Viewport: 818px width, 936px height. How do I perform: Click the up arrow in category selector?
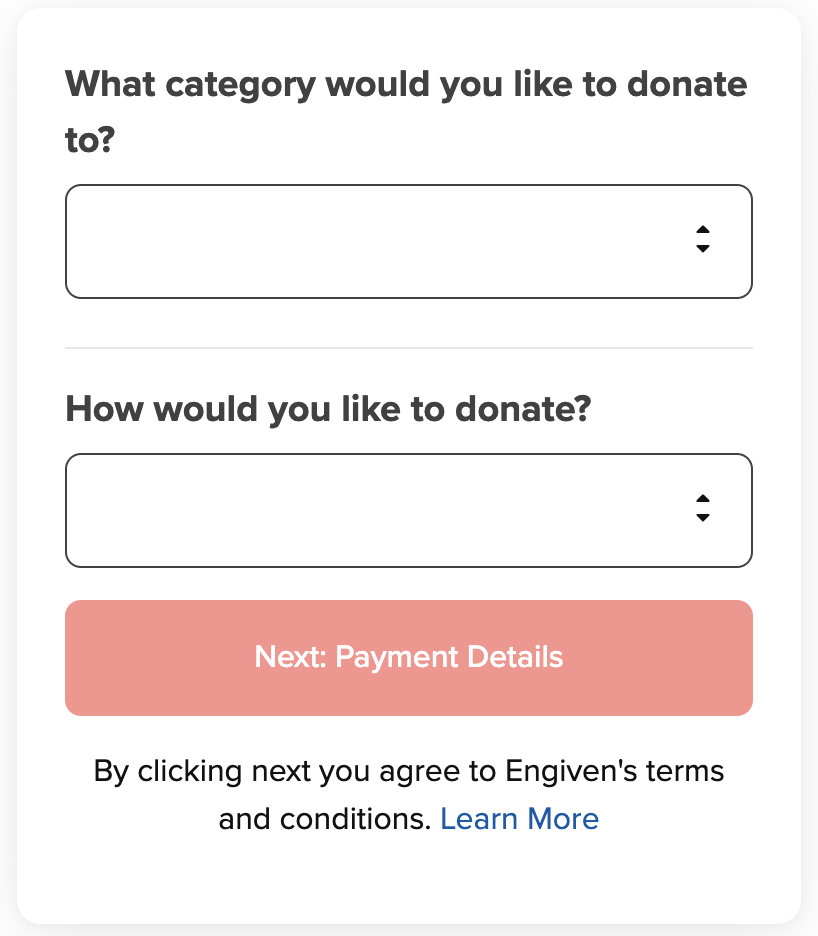tap(703, 230)
